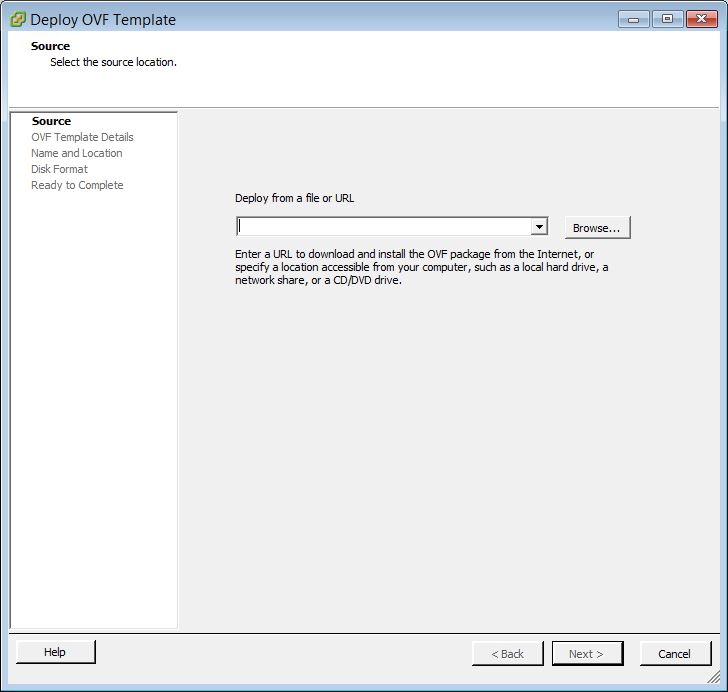This screenshot has height=692, width=728.
Task: Proceed with the Next > button
Action: [x=587, y=654]
